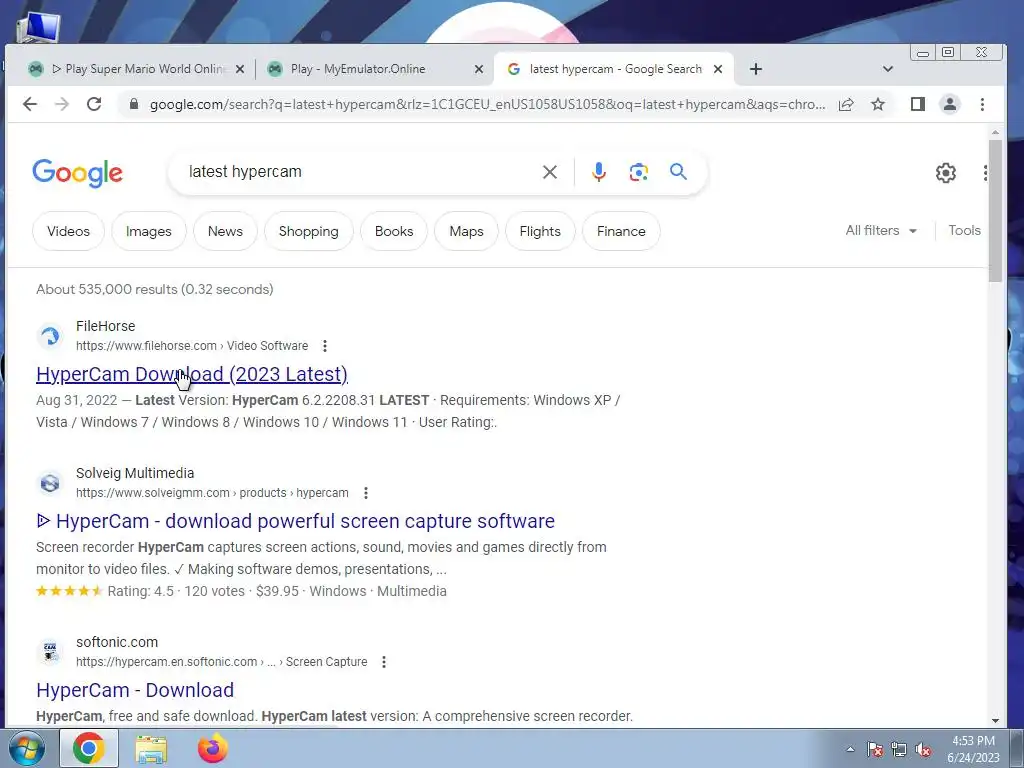
Task: Open more options for the Solveig Multimedia result
Action: [366, 493]
